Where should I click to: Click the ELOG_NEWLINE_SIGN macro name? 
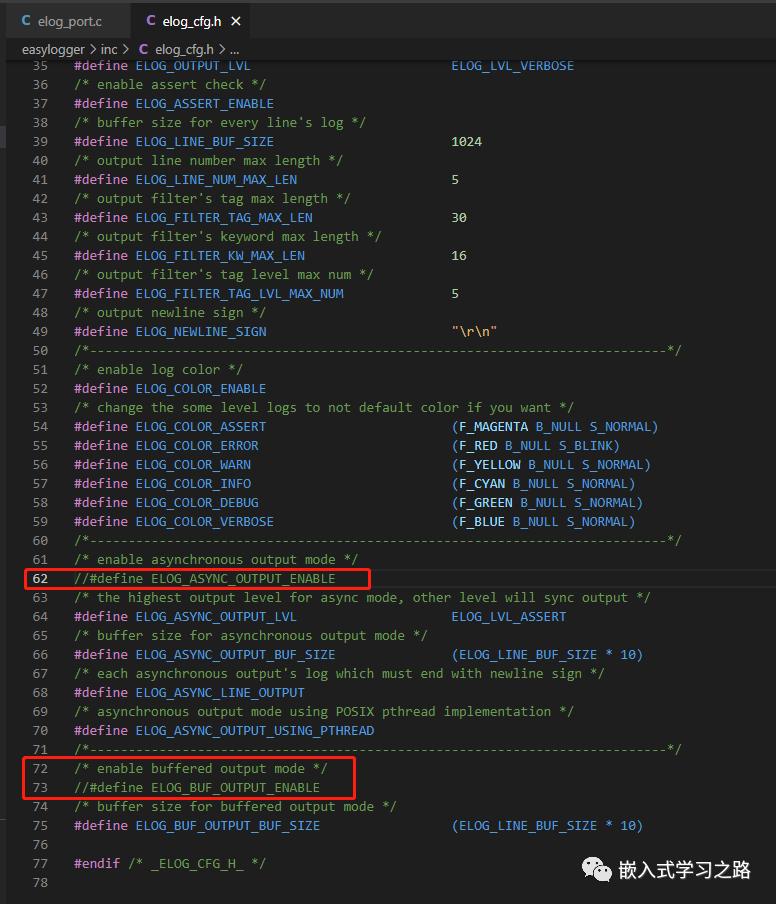click(x=201, y=332)
